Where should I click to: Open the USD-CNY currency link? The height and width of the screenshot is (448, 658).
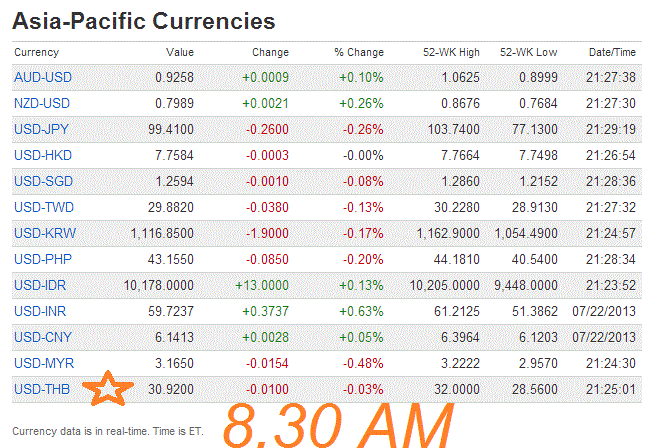pos(43,336)
